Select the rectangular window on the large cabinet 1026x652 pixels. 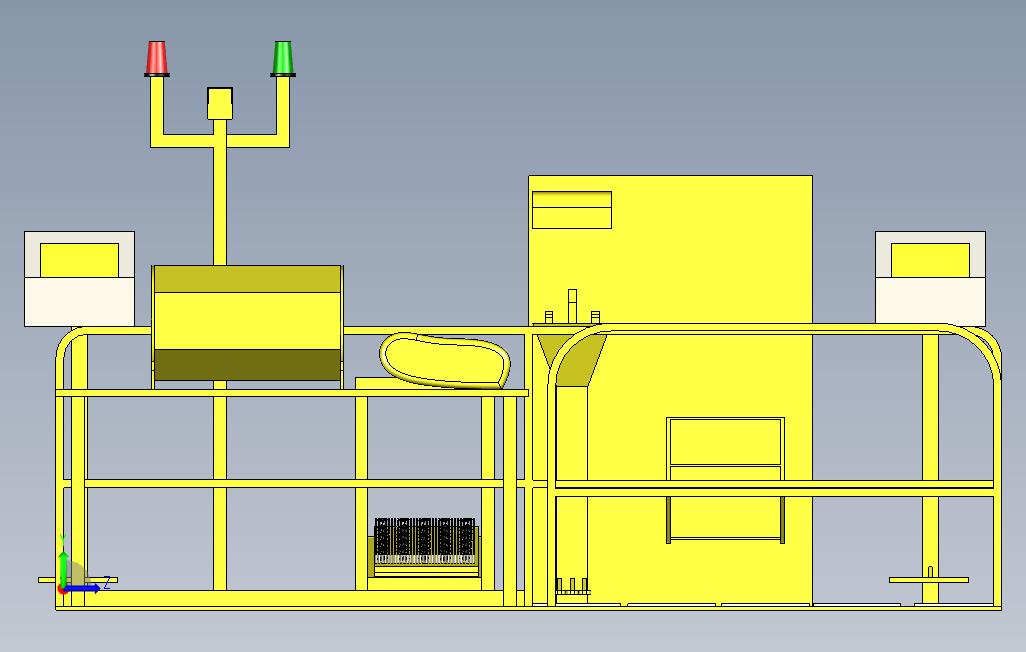click(726, 480)
